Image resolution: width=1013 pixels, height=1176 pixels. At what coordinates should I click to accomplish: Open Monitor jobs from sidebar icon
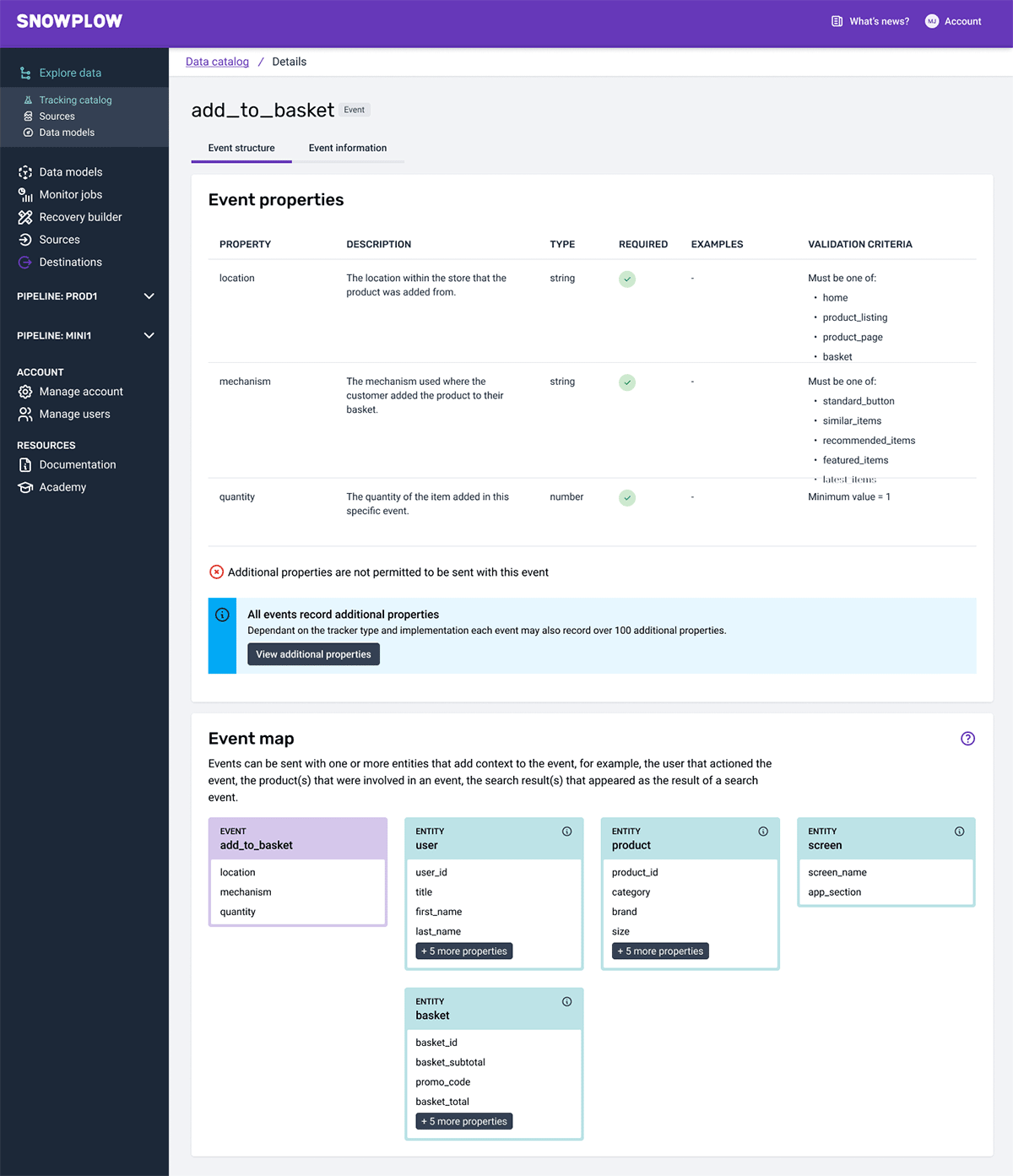click(x=25, y=195)
